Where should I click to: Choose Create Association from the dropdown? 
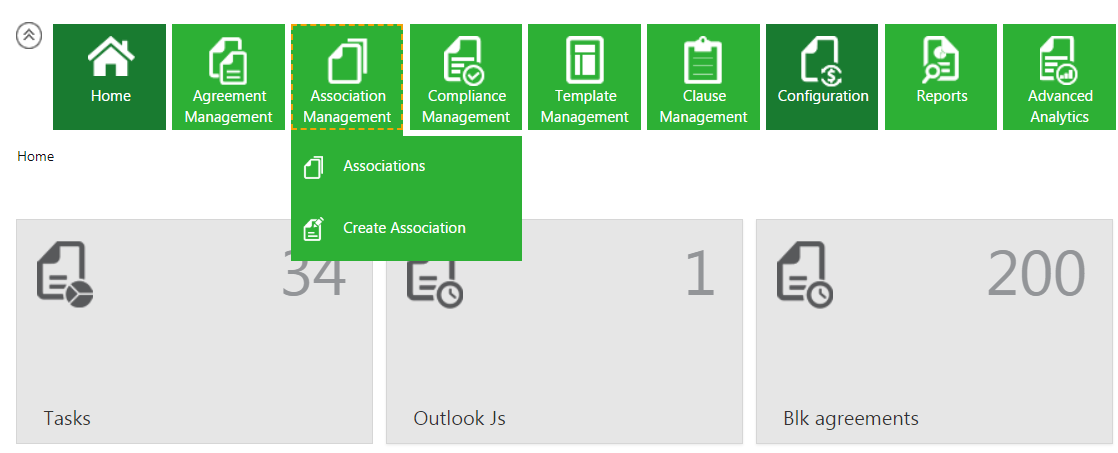tap(404, 228)
